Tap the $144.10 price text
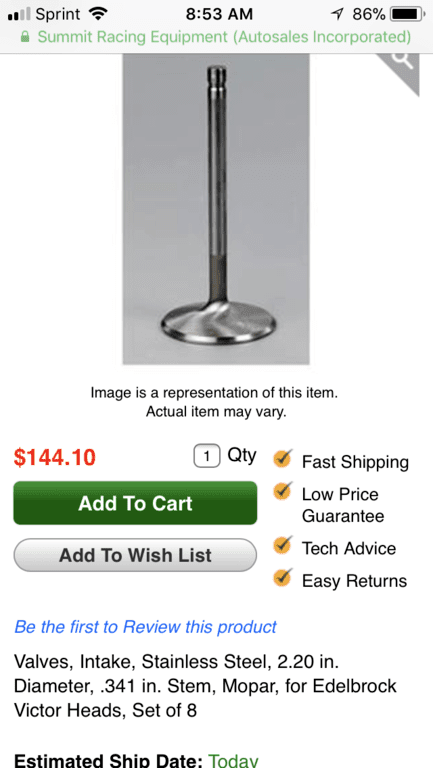The width and height of the screenshot is (433, 768). (x=55, y=457)
